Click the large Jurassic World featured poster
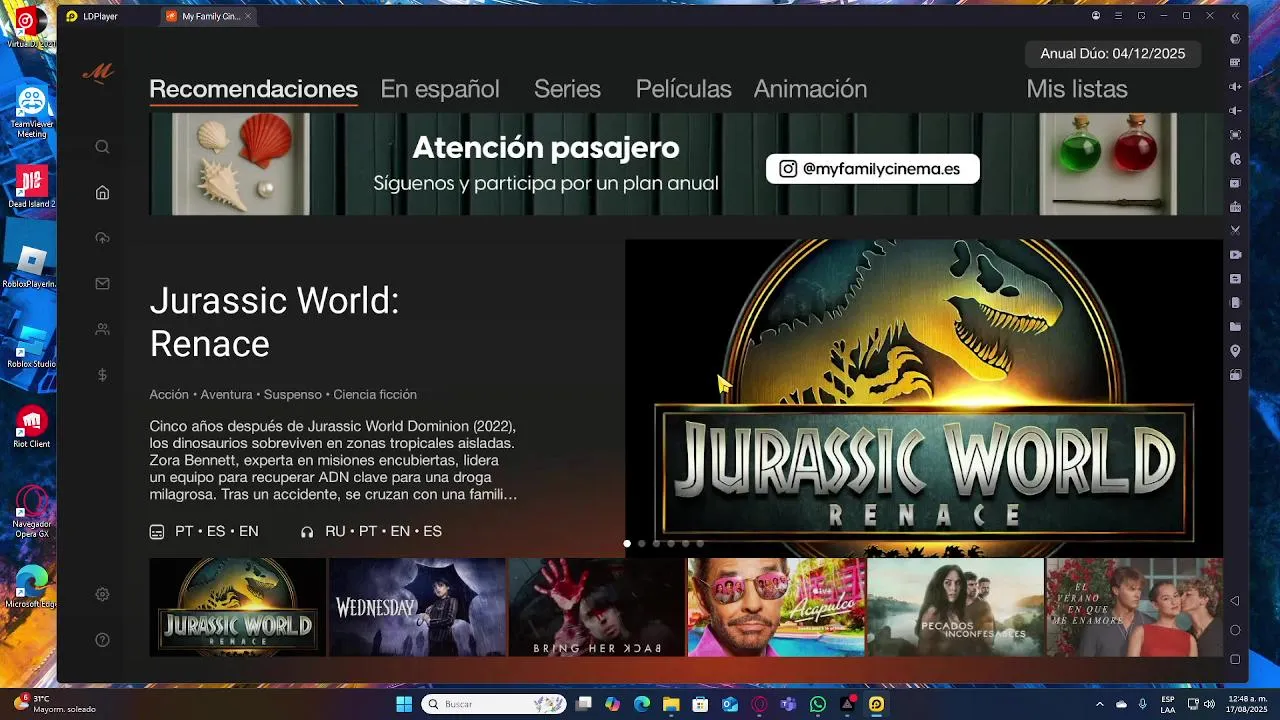This screenshot has width=1280, height=720. pos(924,397)
